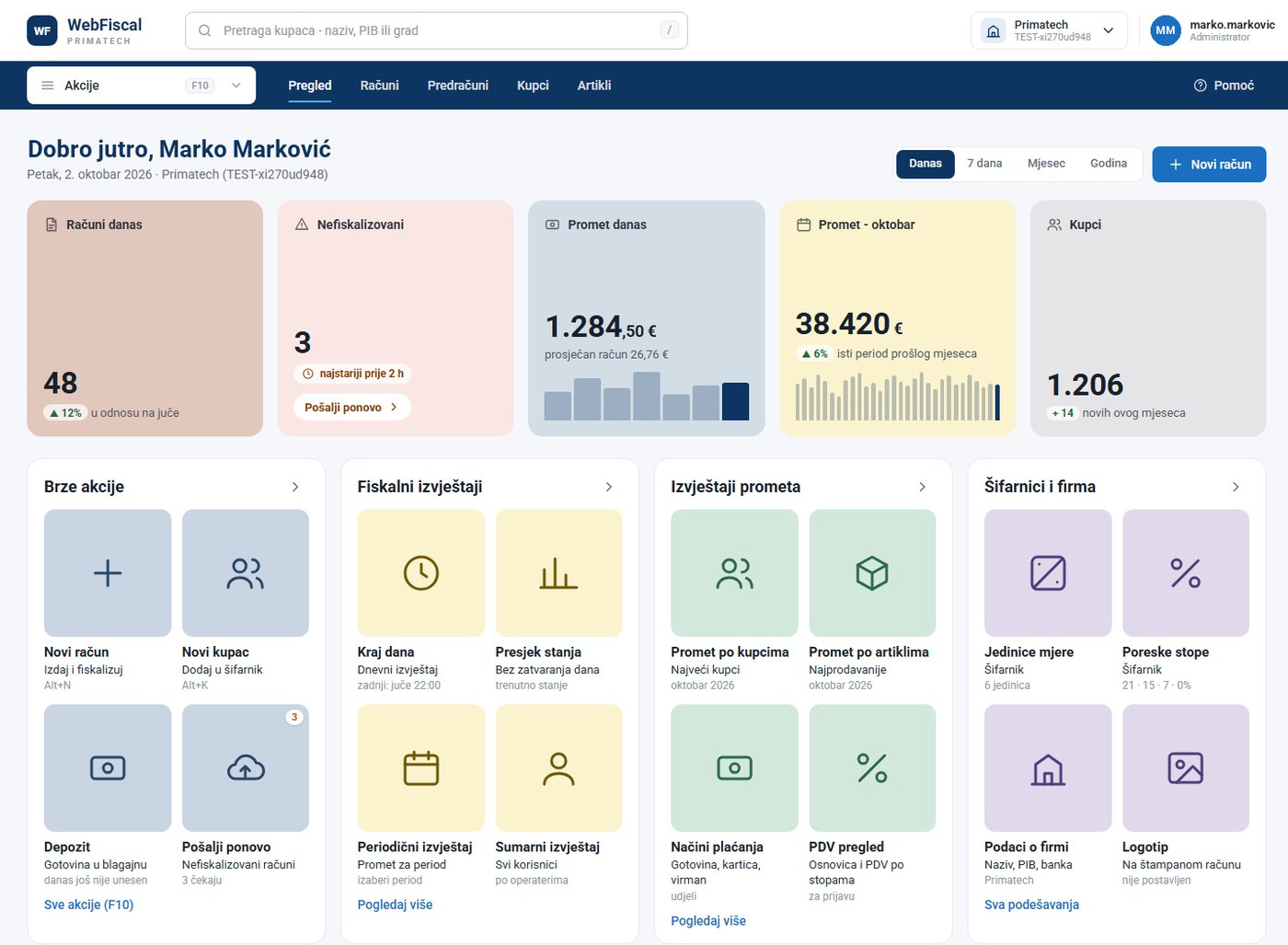
Task: Open the Poreske stope percent tile
Action: tap(1186, 573)
